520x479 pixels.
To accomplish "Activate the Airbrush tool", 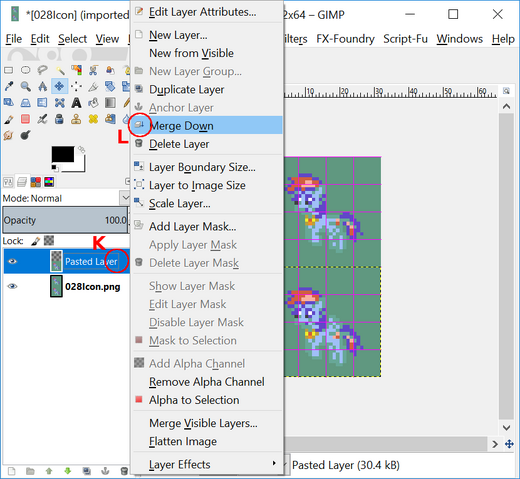I will pyautogui.click(x=42, y=119).
